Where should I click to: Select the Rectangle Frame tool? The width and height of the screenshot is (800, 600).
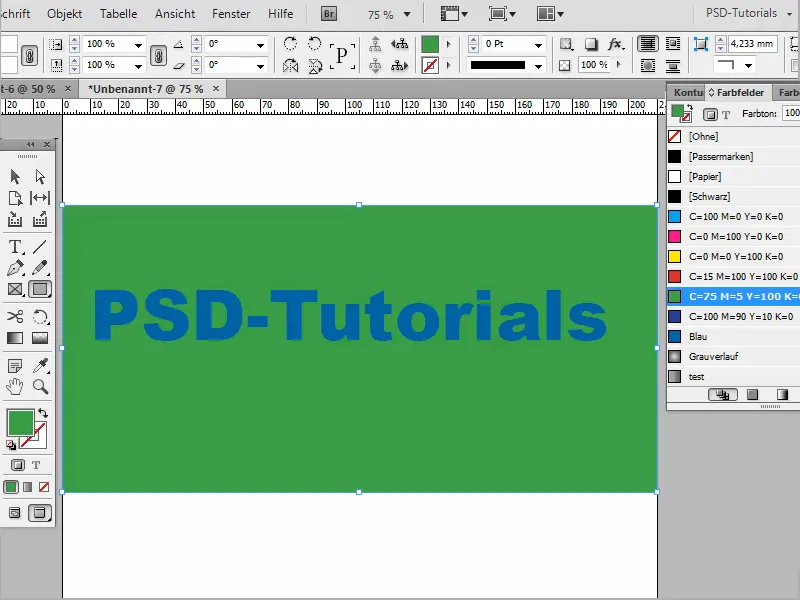(x=15, y=289)
